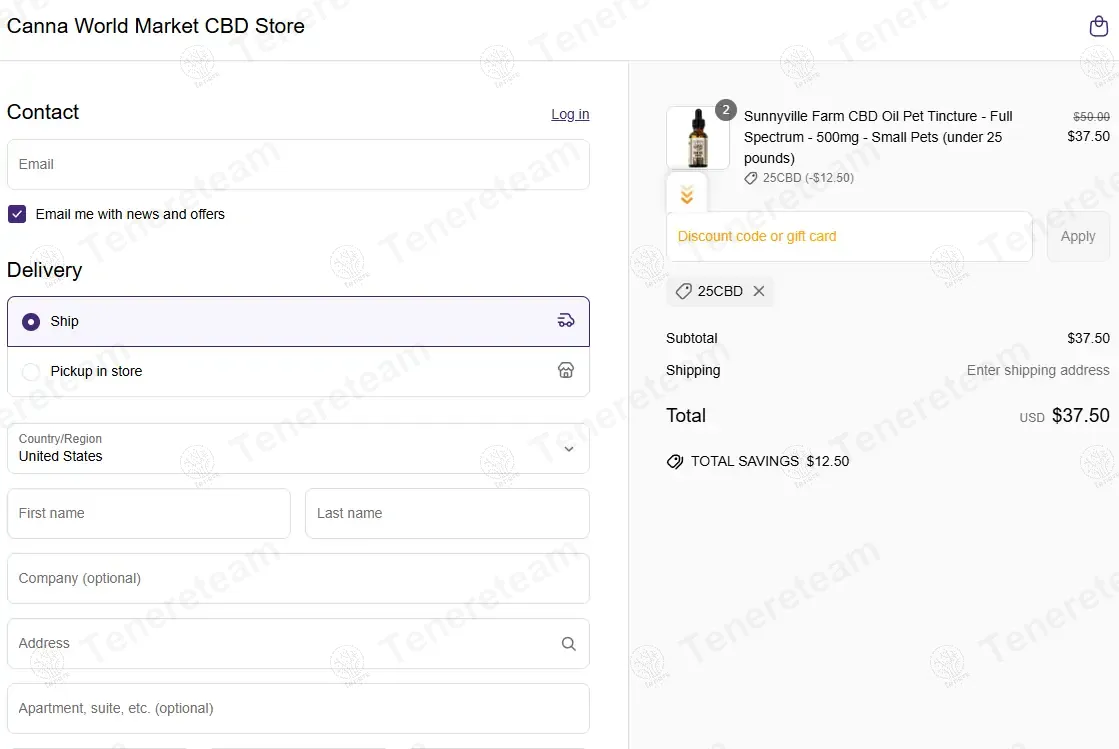Image resolution: width=1119 pixels, height=749 pixels.
Task: Click the search magnifier in Address field
Action: click(568, 644)
